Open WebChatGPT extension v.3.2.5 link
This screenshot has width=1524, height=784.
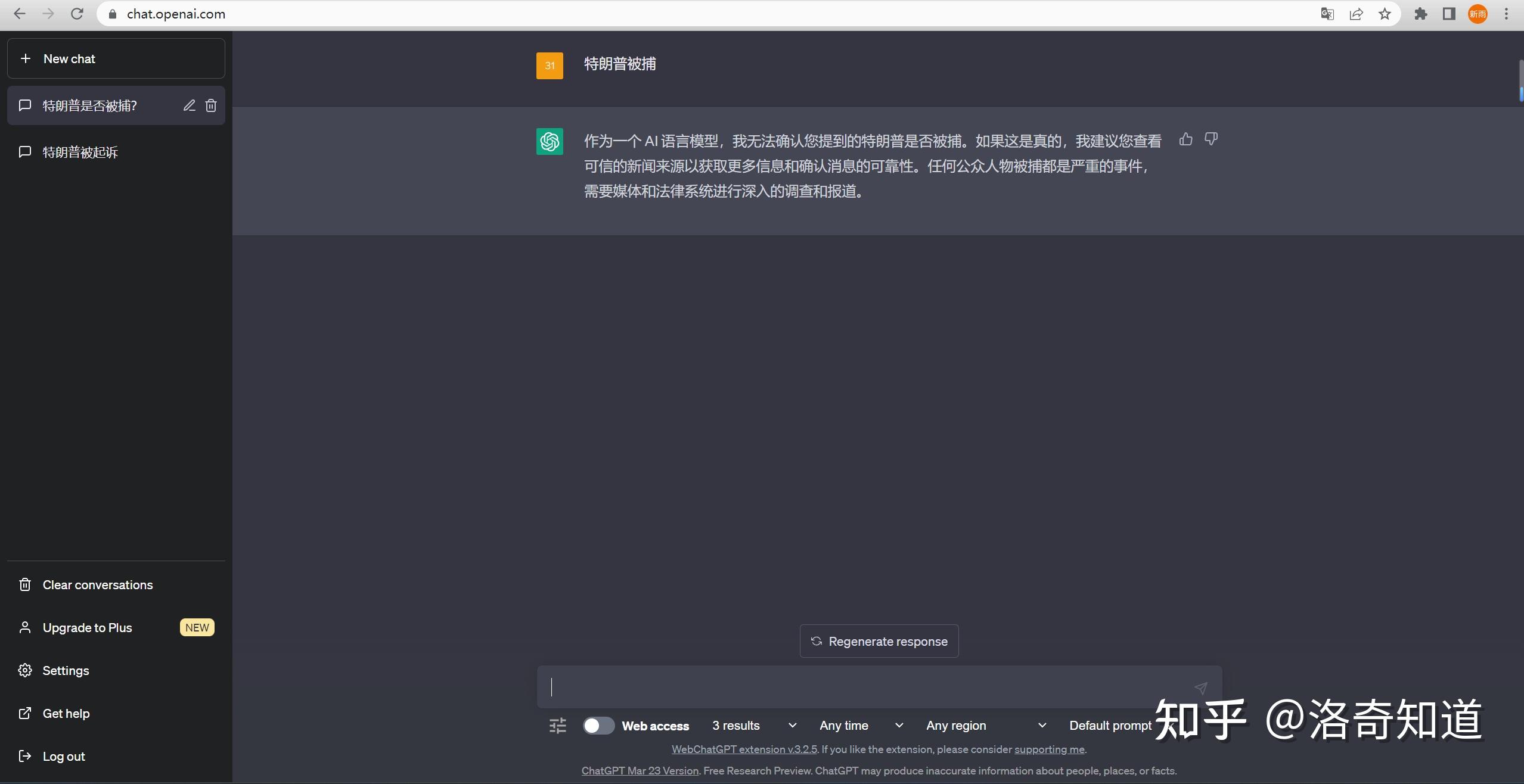coord(744,749)
